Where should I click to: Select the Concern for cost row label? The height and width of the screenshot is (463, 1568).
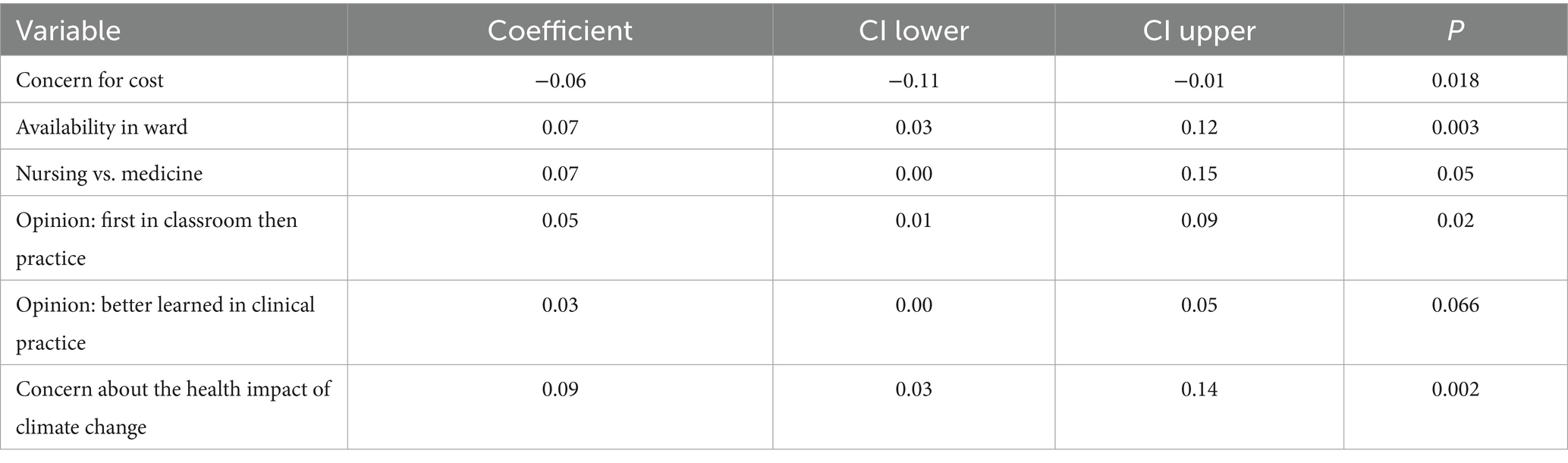[90, 80]
